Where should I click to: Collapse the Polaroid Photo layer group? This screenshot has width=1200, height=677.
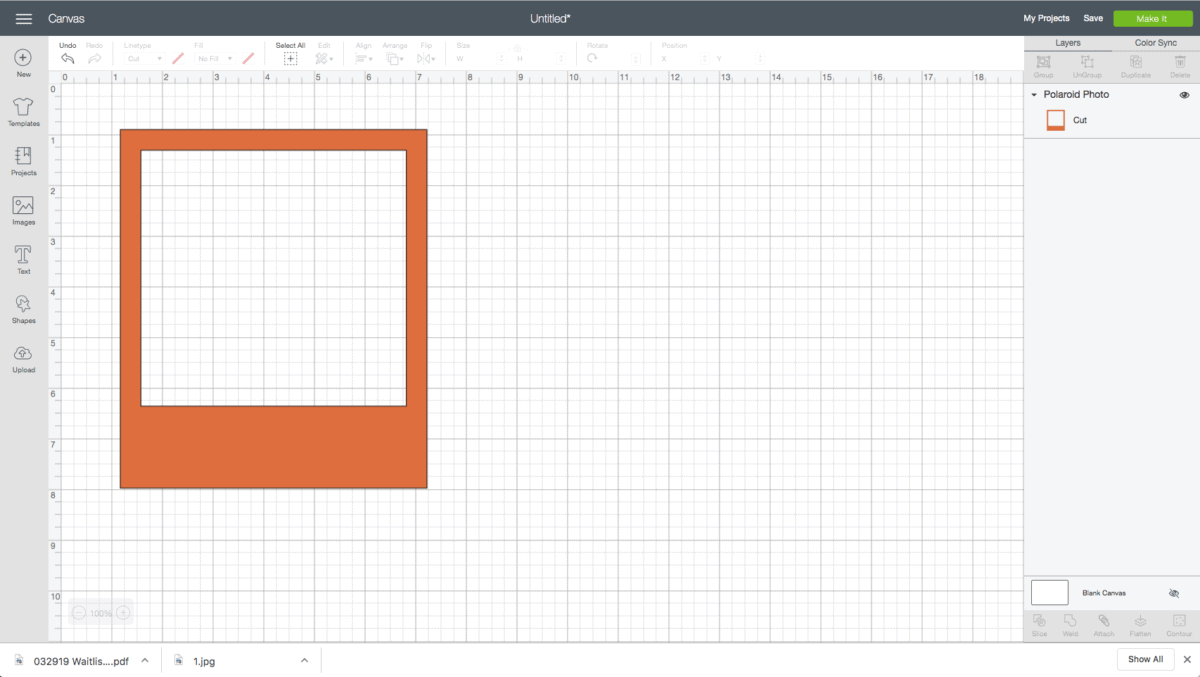point(1034,95)
